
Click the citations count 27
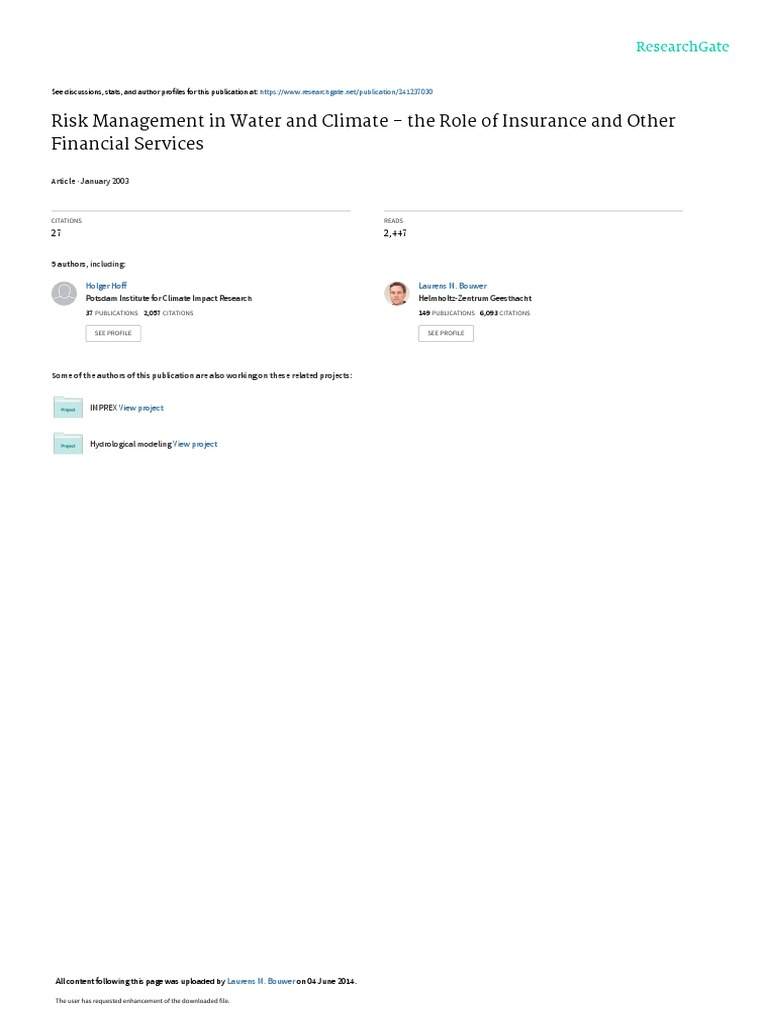pos(56,233)
